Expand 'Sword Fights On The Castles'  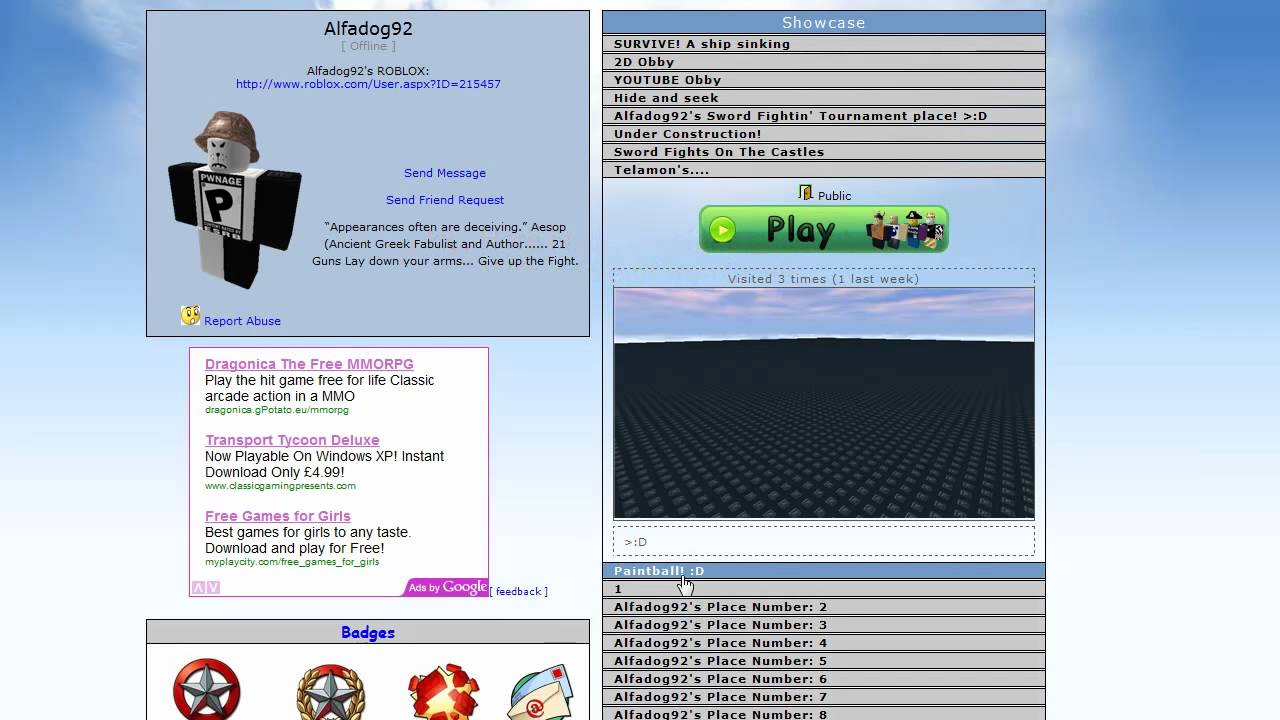click(719, 152)
